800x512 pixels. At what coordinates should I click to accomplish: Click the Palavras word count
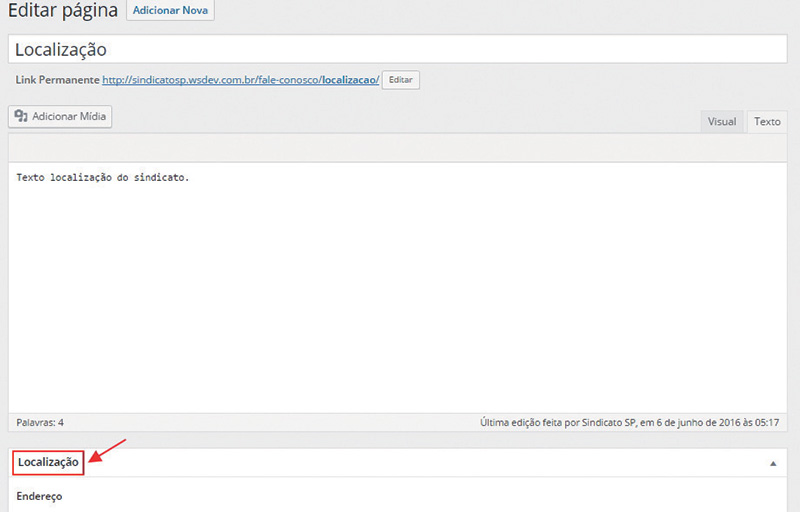pyautogui.click(x=40, y=423)
